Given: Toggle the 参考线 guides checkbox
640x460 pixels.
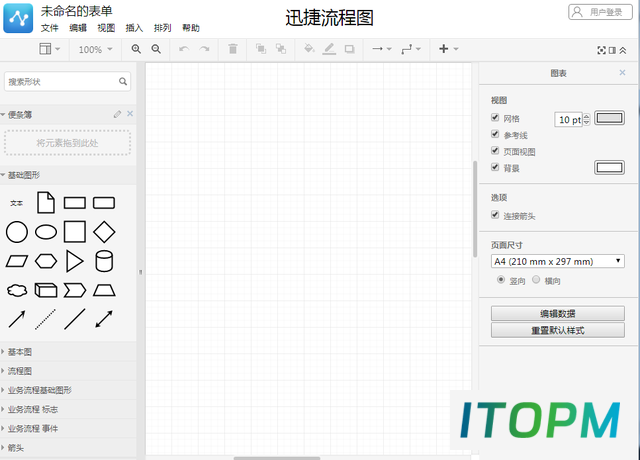Looking at the screenshot, I should [x=495, y=134].
